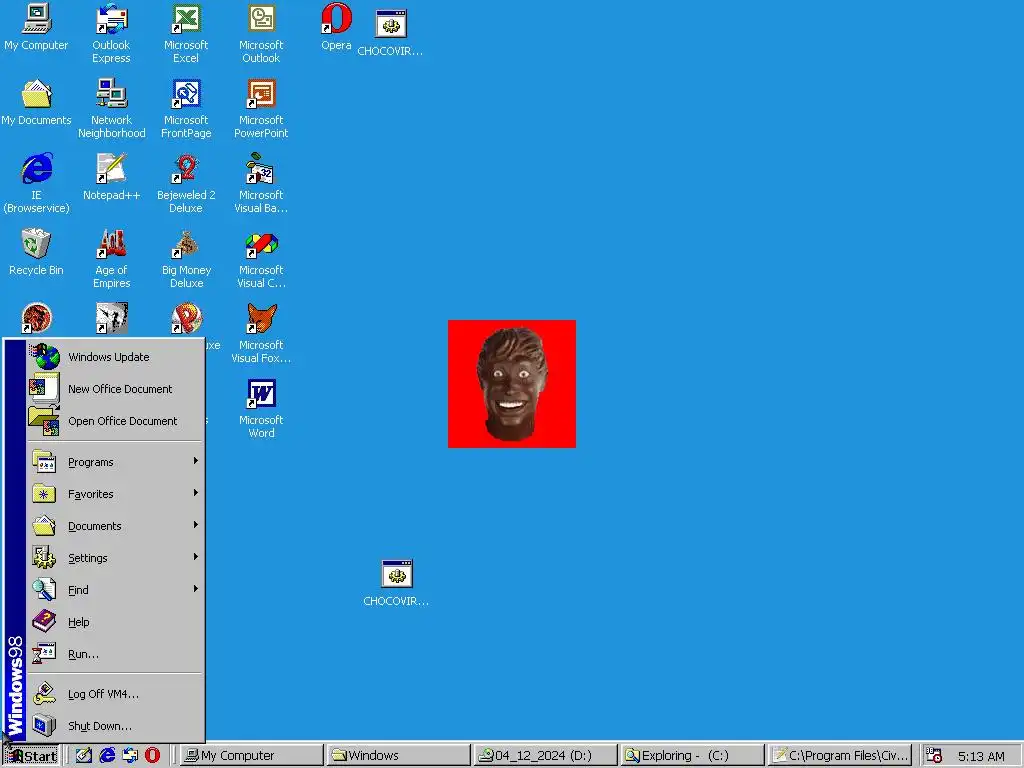Image resolution: width=1024 pixels, height=768 pixels.
Task: Click the Start button
Action: [31, 756]
